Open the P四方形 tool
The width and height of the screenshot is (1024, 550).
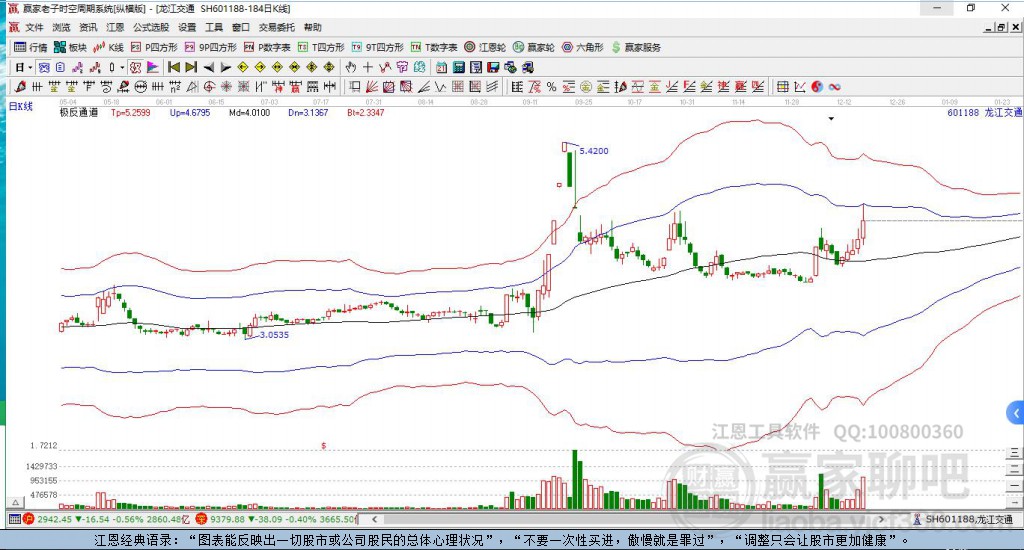(154, 47)
